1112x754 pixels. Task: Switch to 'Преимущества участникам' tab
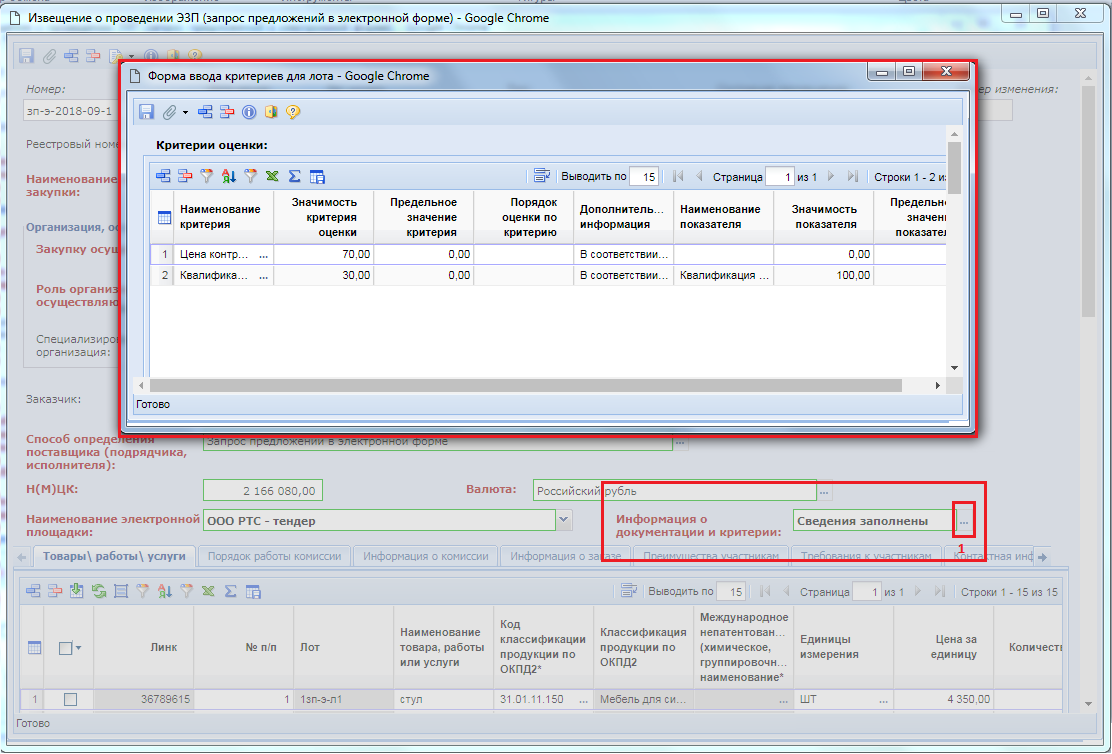click(x=709, y=556)
